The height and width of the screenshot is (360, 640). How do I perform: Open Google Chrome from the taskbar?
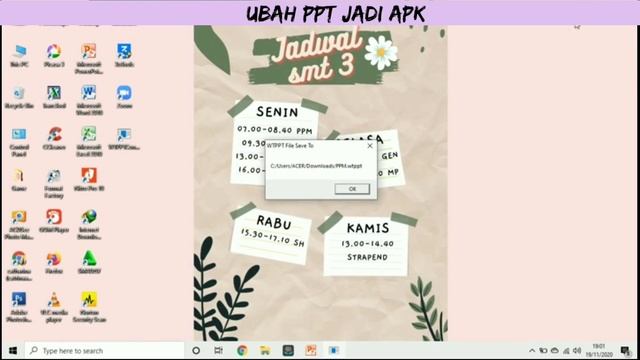(x=242, y=351)
